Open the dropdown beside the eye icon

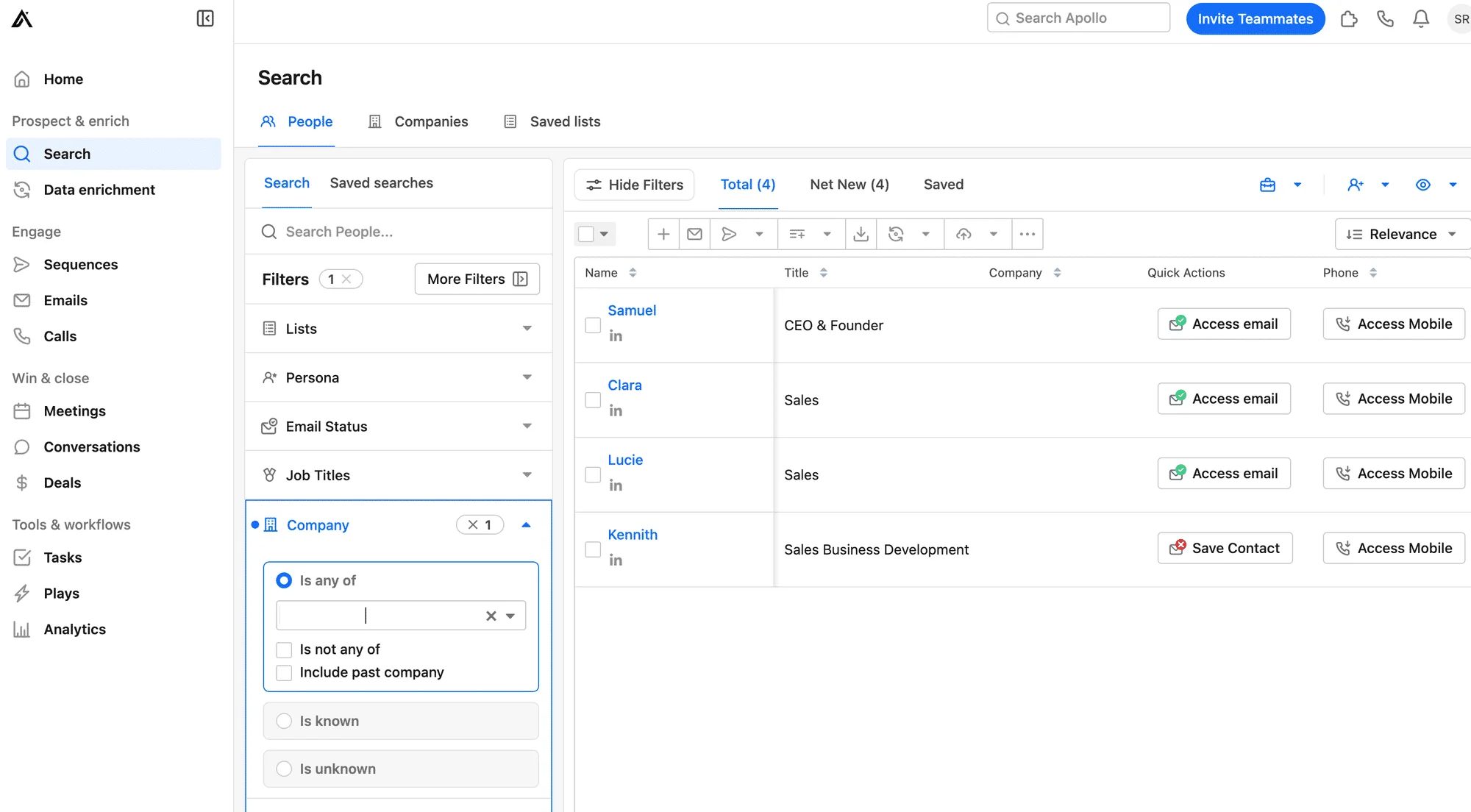pyautogui.click(x=1453, y=185)
